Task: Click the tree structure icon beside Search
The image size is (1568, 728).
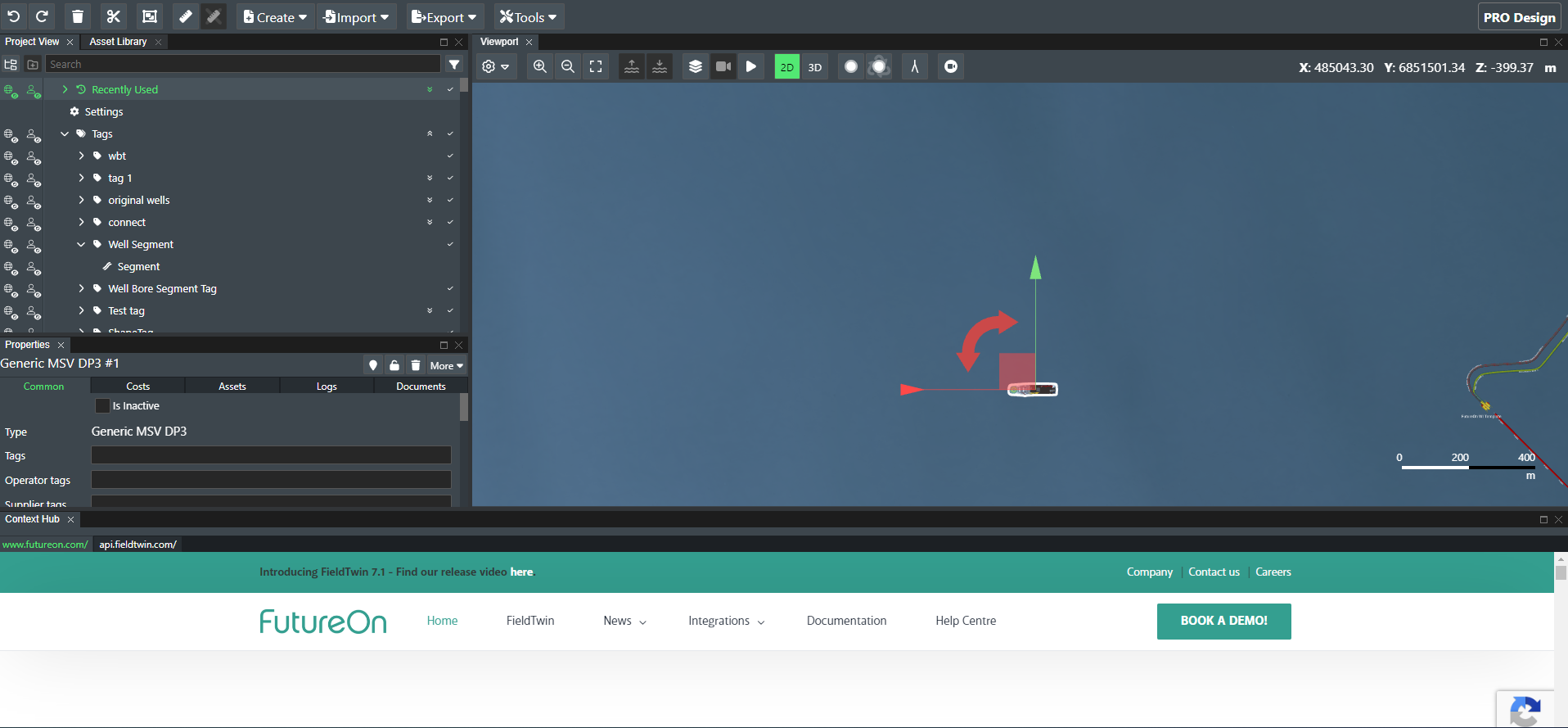Action: (11, 64)
